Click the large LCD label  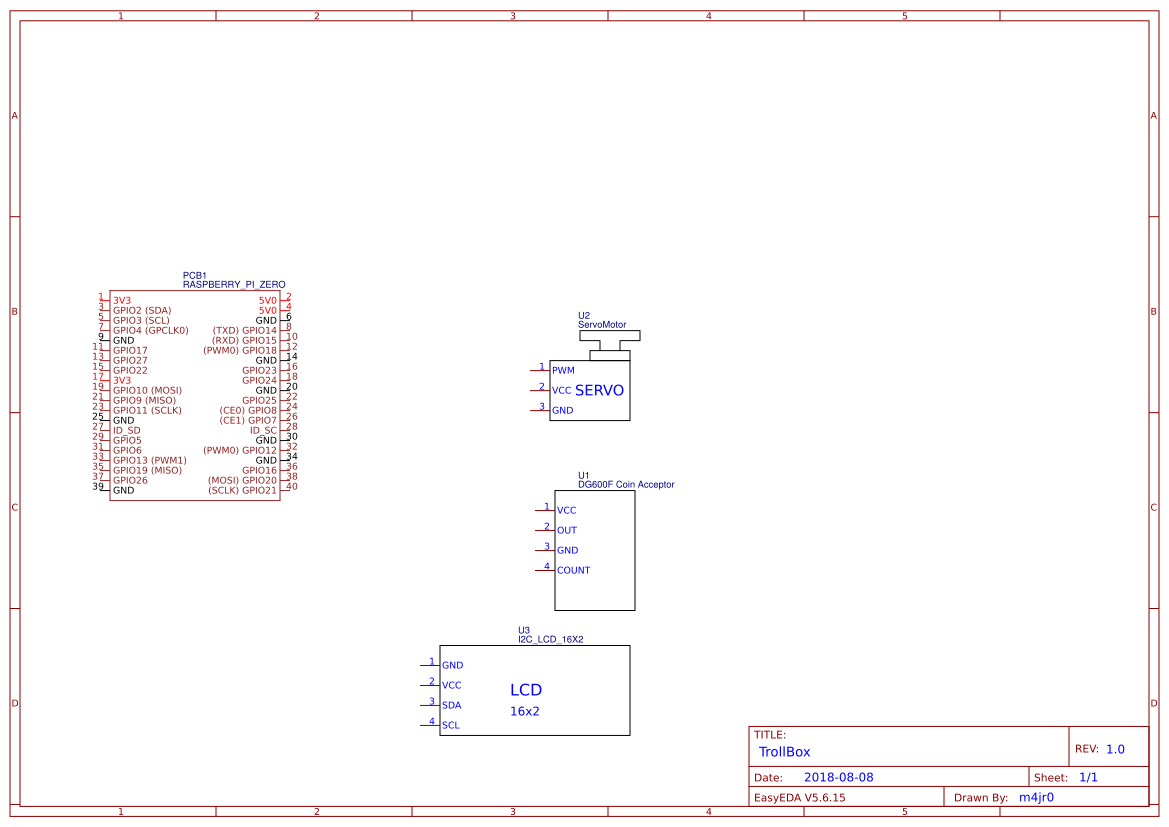pyautogui.click(x=526, y=690)
